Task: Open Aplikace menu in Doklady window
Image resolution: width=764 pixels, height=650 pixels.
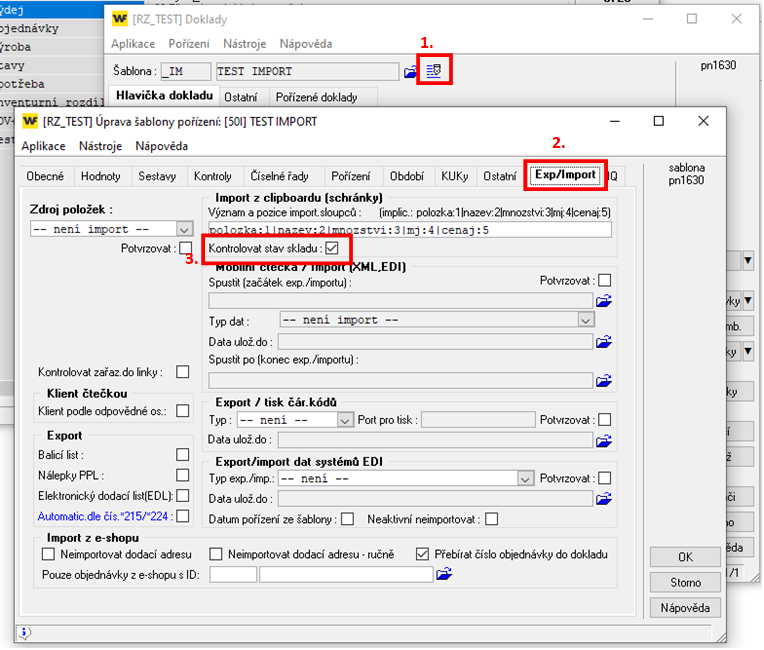Action: (x=133, y=44)
